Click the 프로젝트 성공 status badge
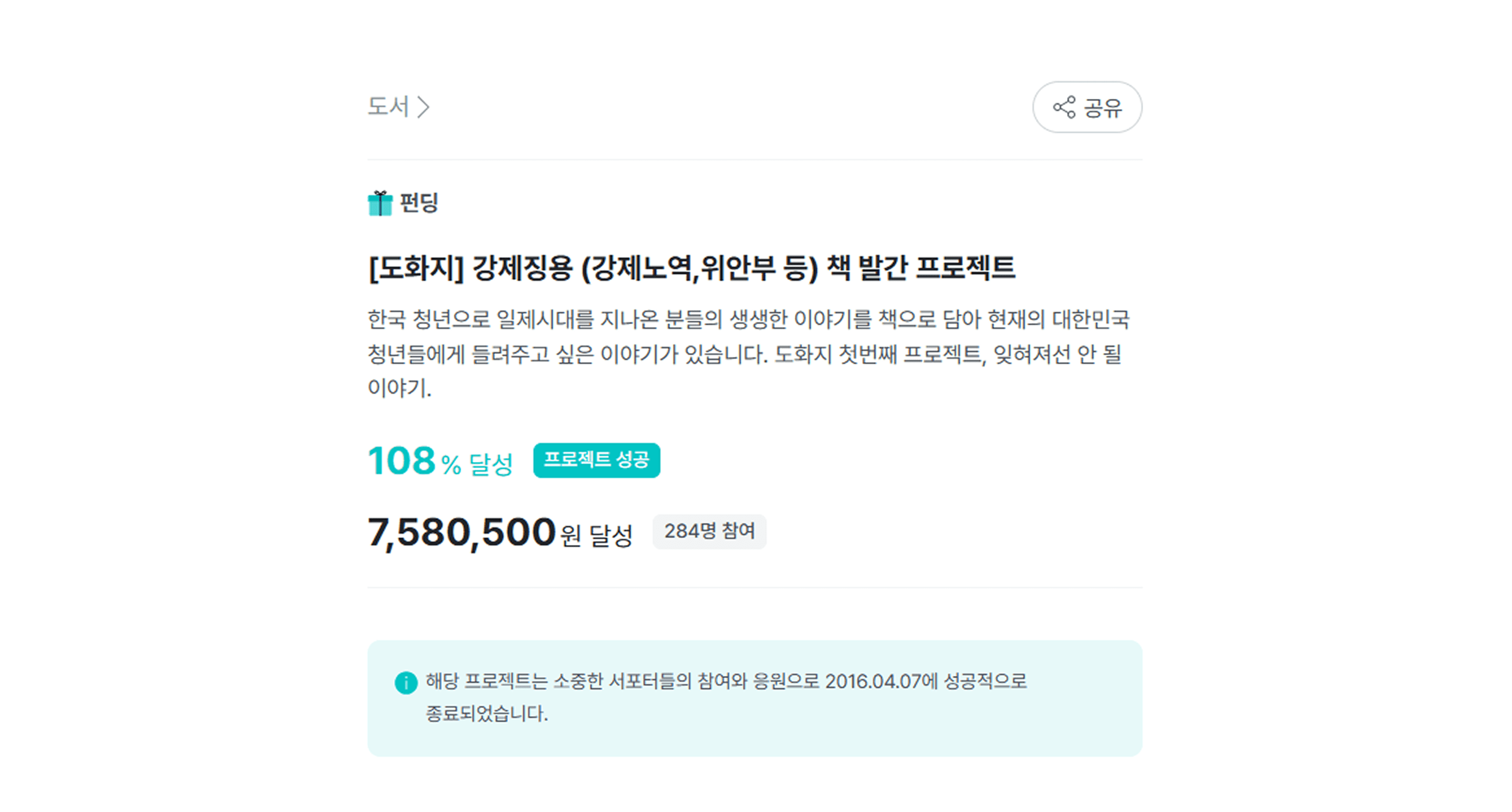 596,460
